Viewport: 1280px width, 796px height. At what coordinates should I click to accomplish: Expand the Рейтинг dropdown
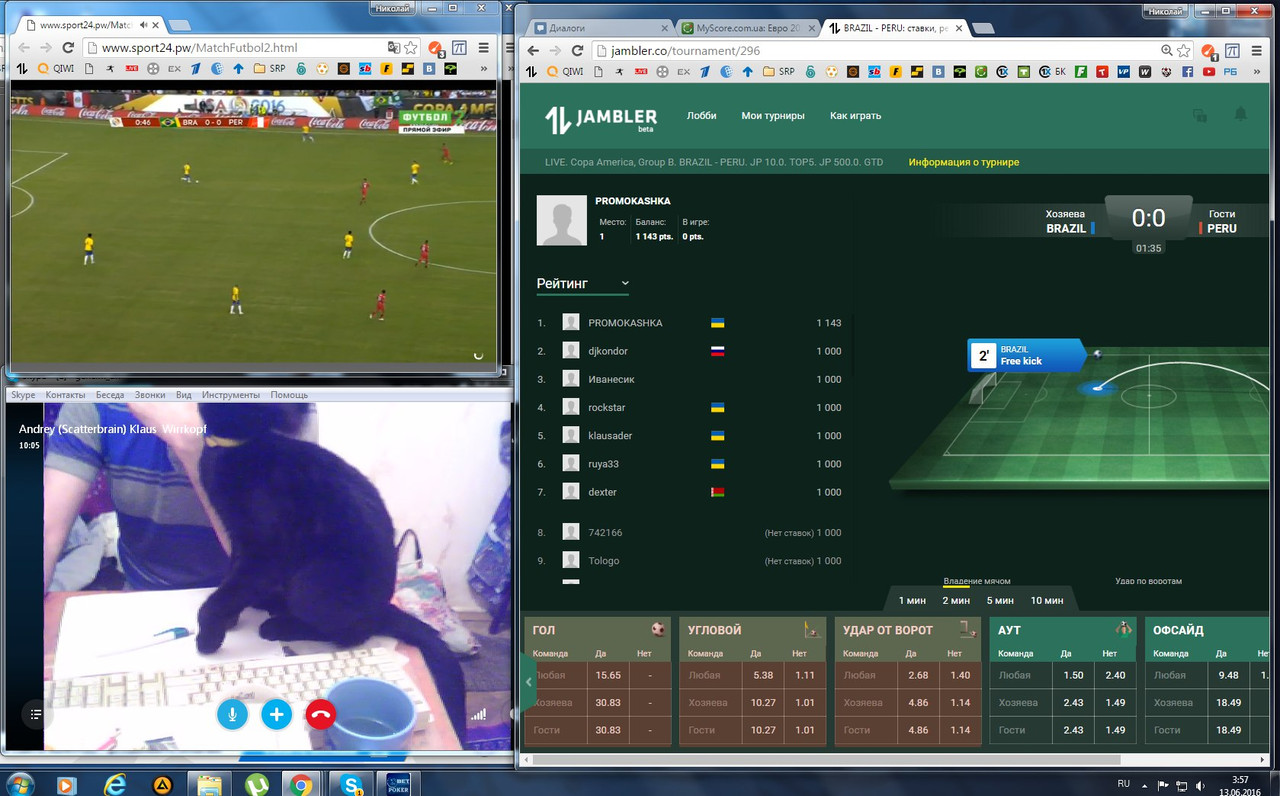(583, 284)
